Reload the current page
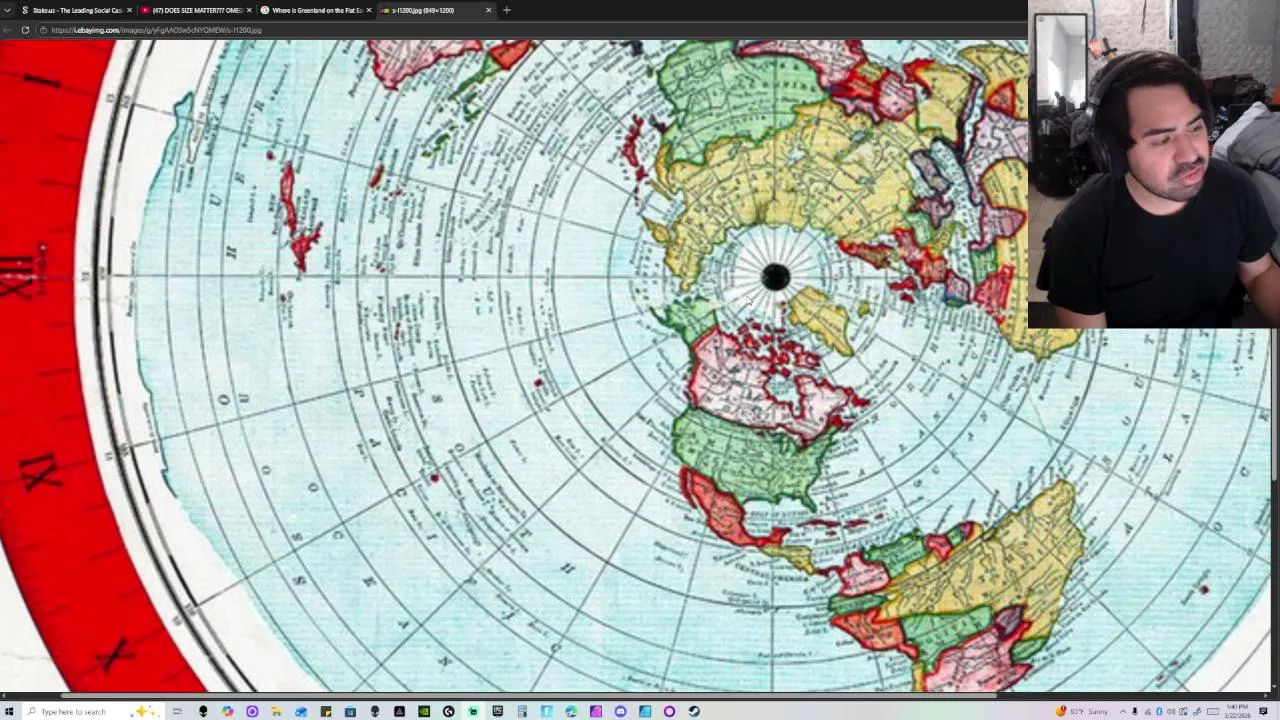The width and height of the screenshot is (1280, 720). (x=25, y=30)
